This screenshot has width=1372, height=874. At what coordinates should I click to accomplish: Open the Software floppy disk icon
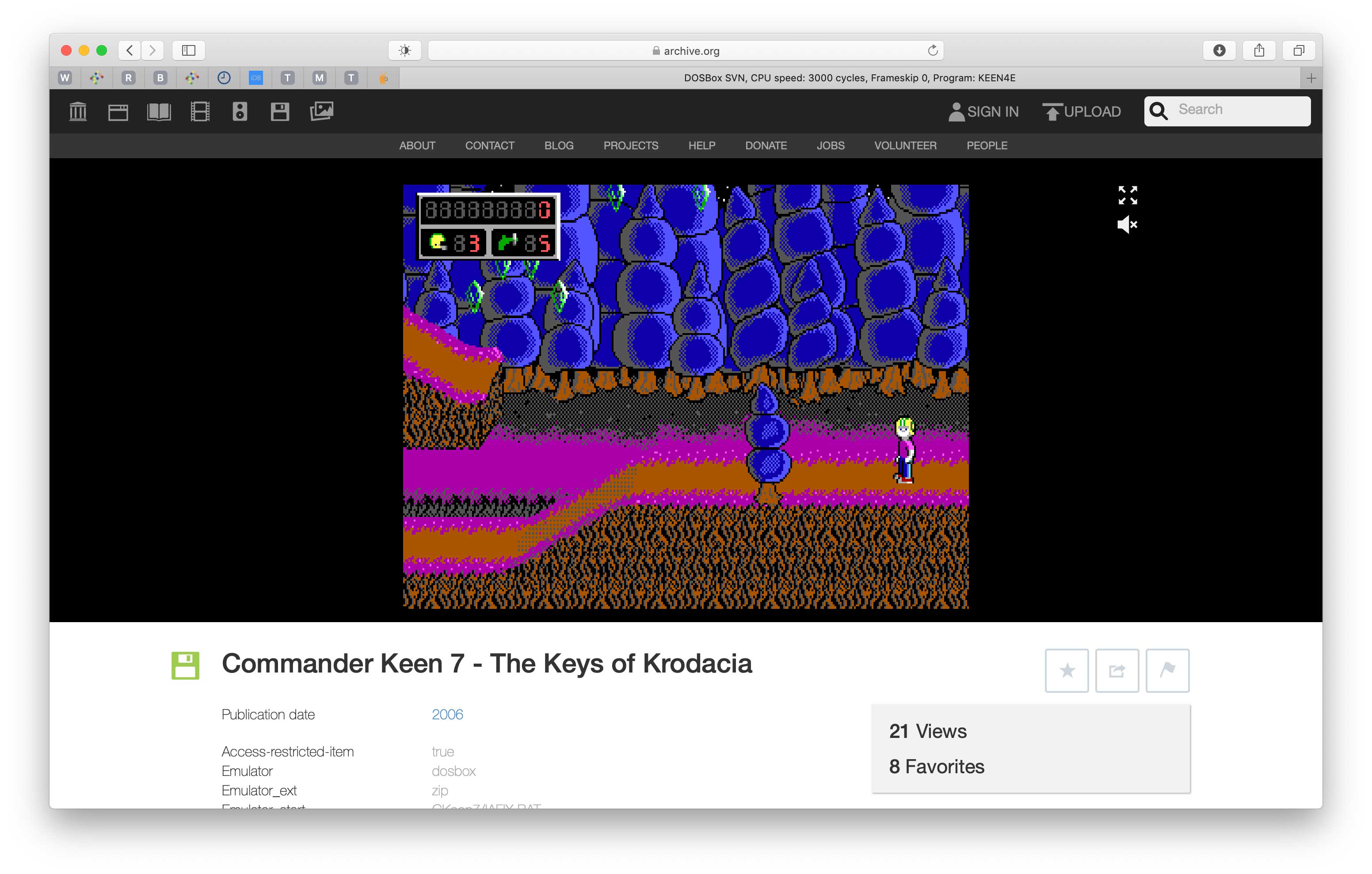[280, 111]
